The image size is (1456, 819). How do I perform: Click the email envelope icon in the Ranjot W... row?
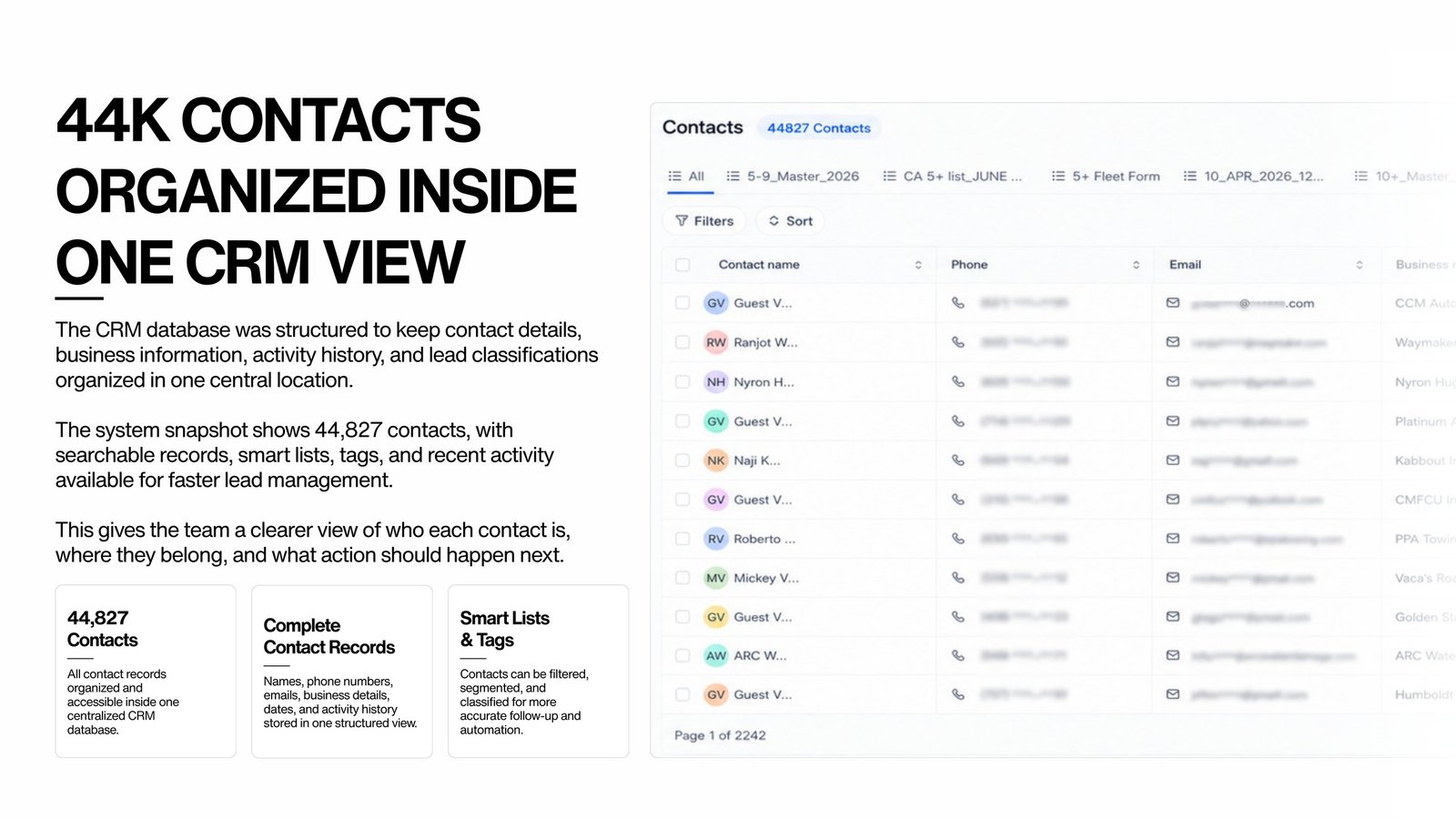click(1173, 342)
